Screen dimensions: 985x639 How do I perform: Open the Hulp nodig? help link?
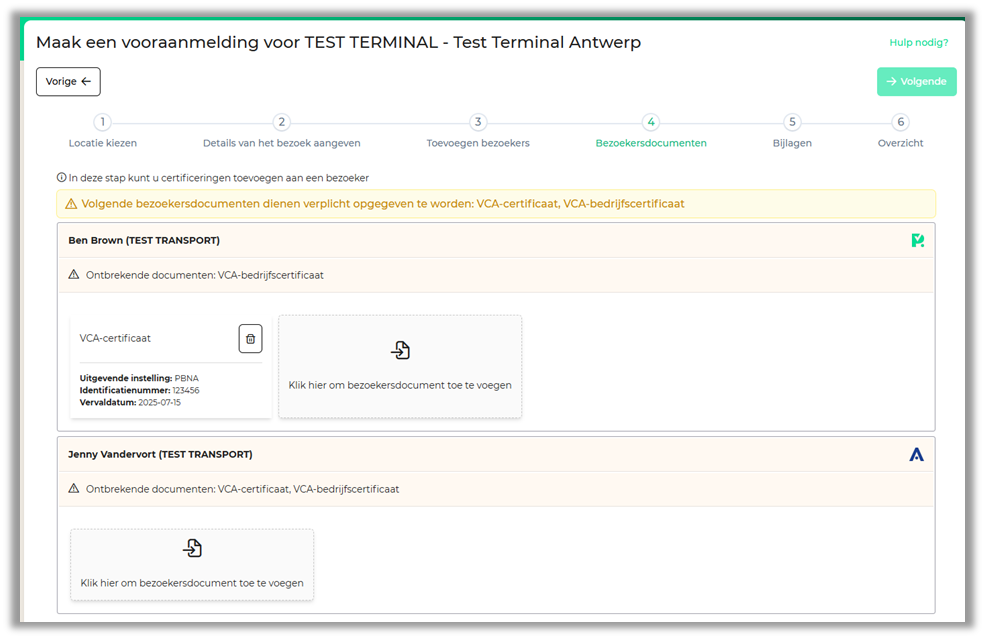click(918, 43)
